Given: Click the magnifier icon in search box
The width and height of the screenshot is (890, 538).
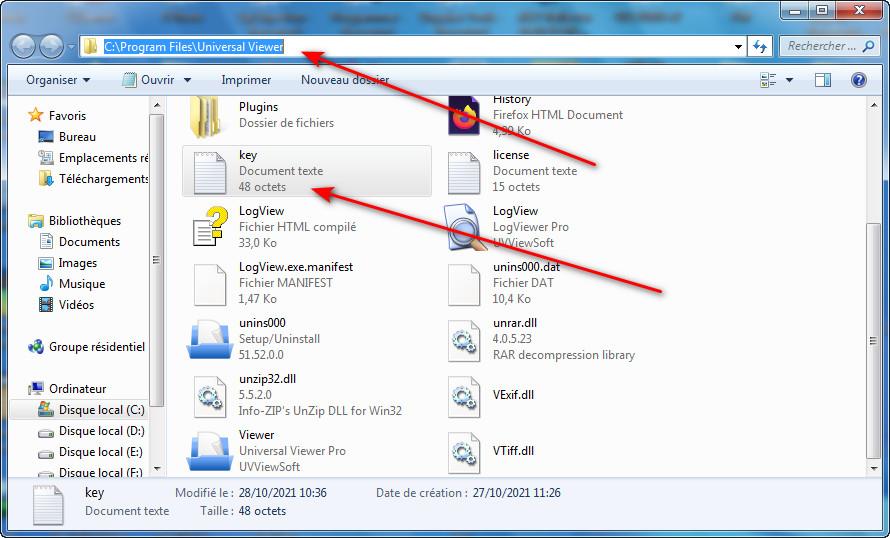Looking at the screenshot, I should tap(868, 47).
